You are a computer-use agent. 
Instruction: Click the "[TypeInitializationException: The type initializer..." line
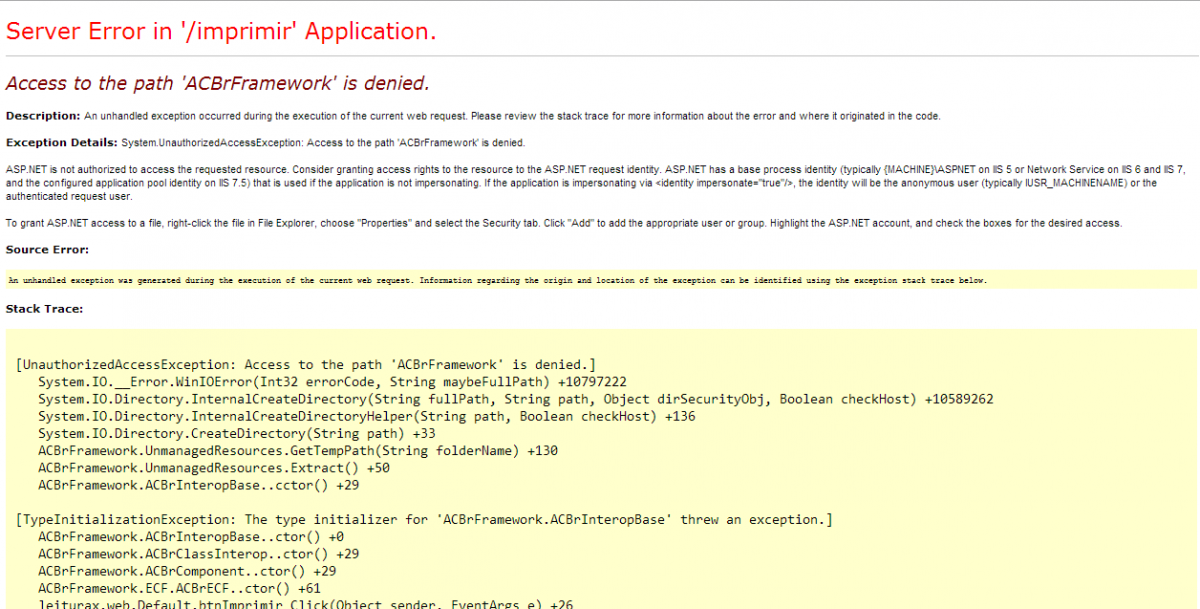[425, 519]
